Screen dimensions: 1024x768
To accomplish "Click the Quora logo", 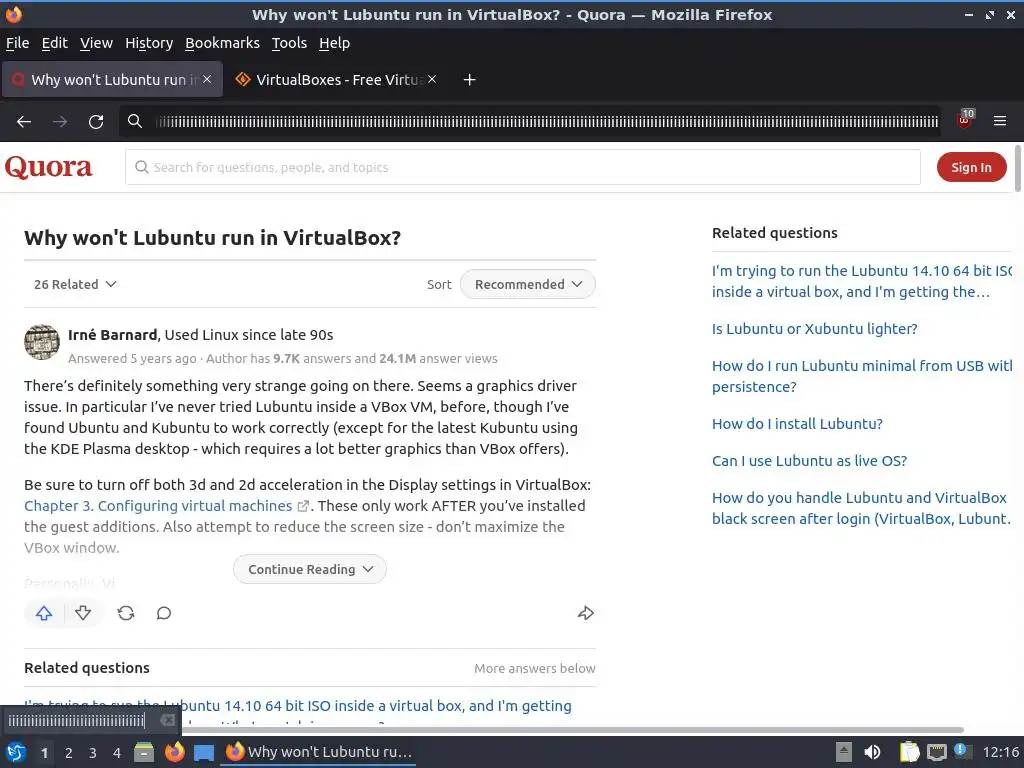I will (48, 167).
